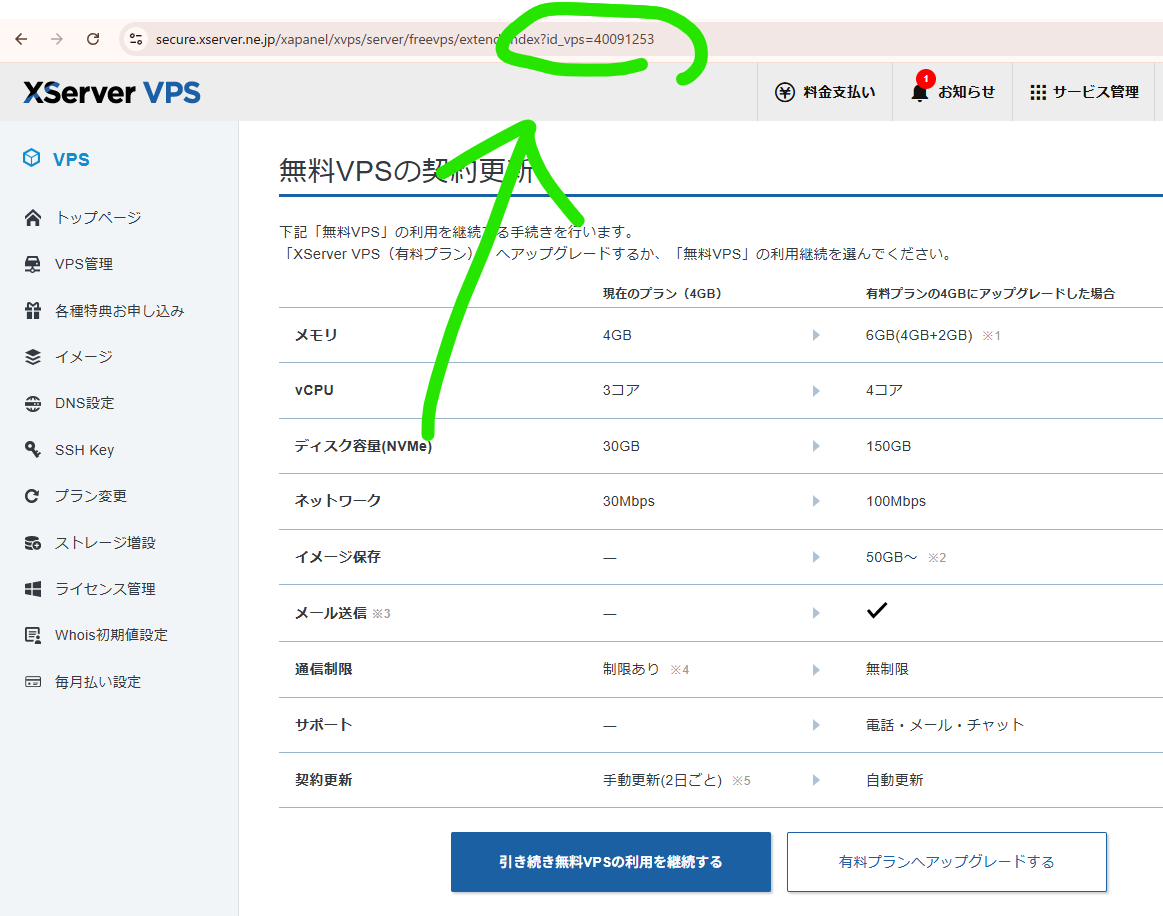Open Whois初期値設定 in the sidebar
Viewport: 1163px width, 916px height.
(x=111, y=635)
